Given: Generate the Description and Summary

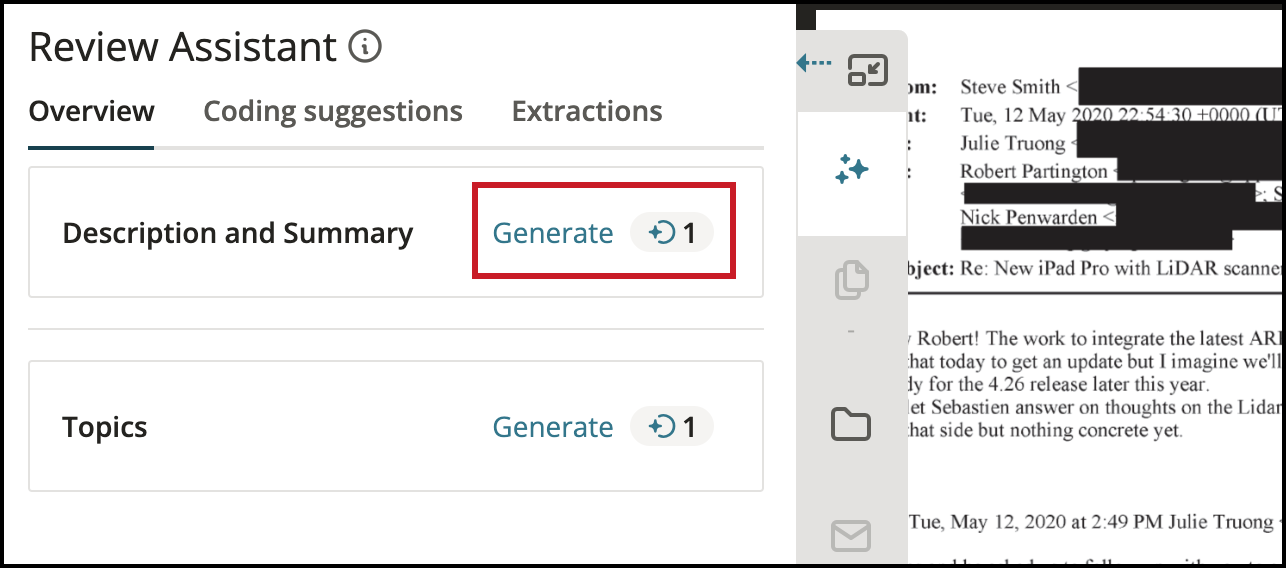Looking at the screenshot, I should click(x=553, y=233).
